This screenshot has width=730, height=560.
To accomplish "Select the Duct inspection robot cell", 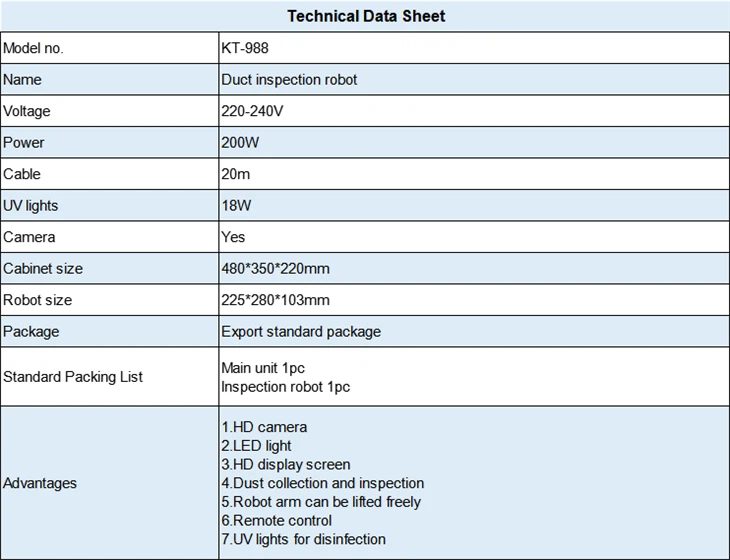I will 474,80.
